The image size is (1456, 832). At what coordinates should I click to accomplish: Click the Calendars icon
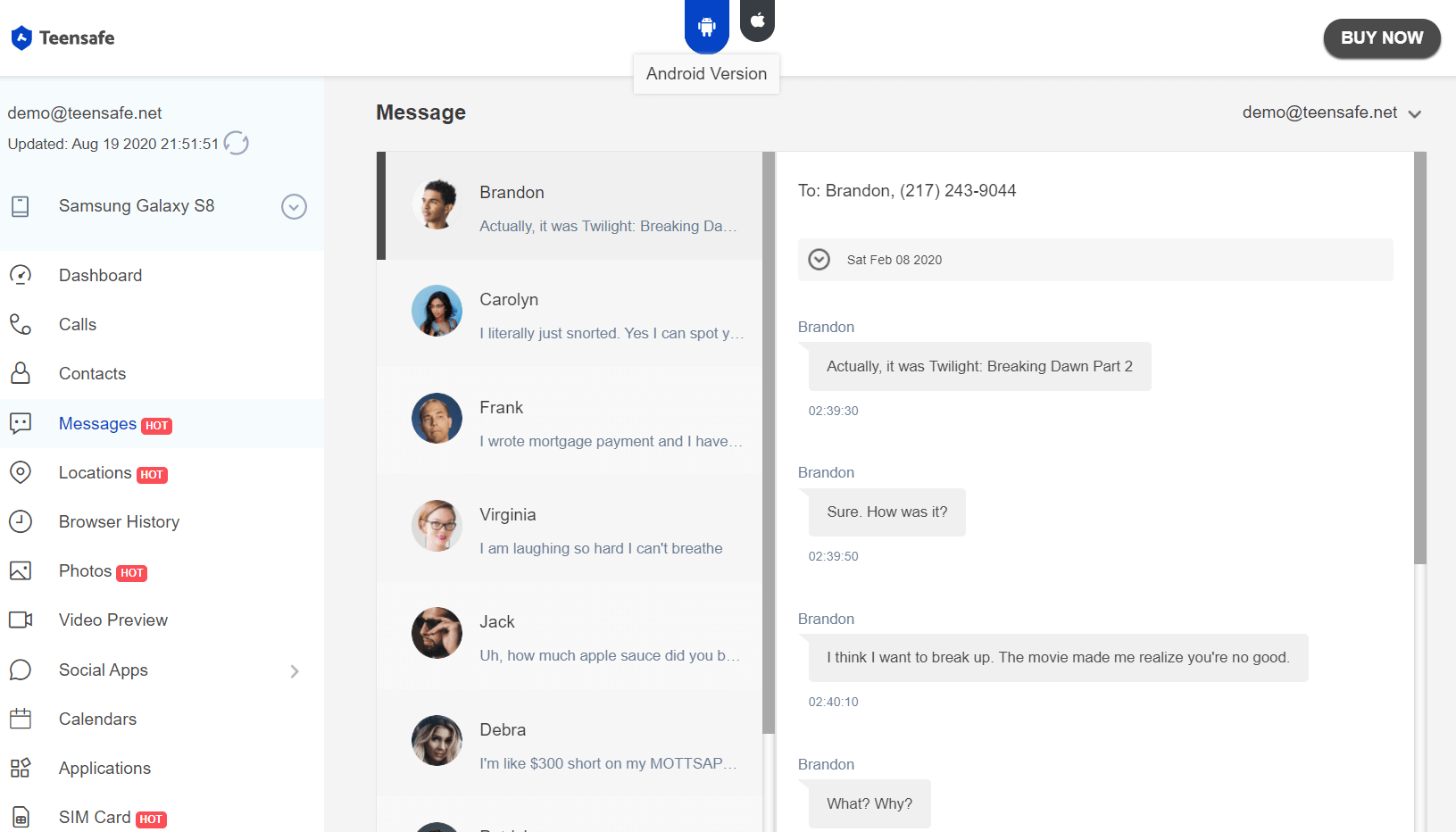pos(21,719)
